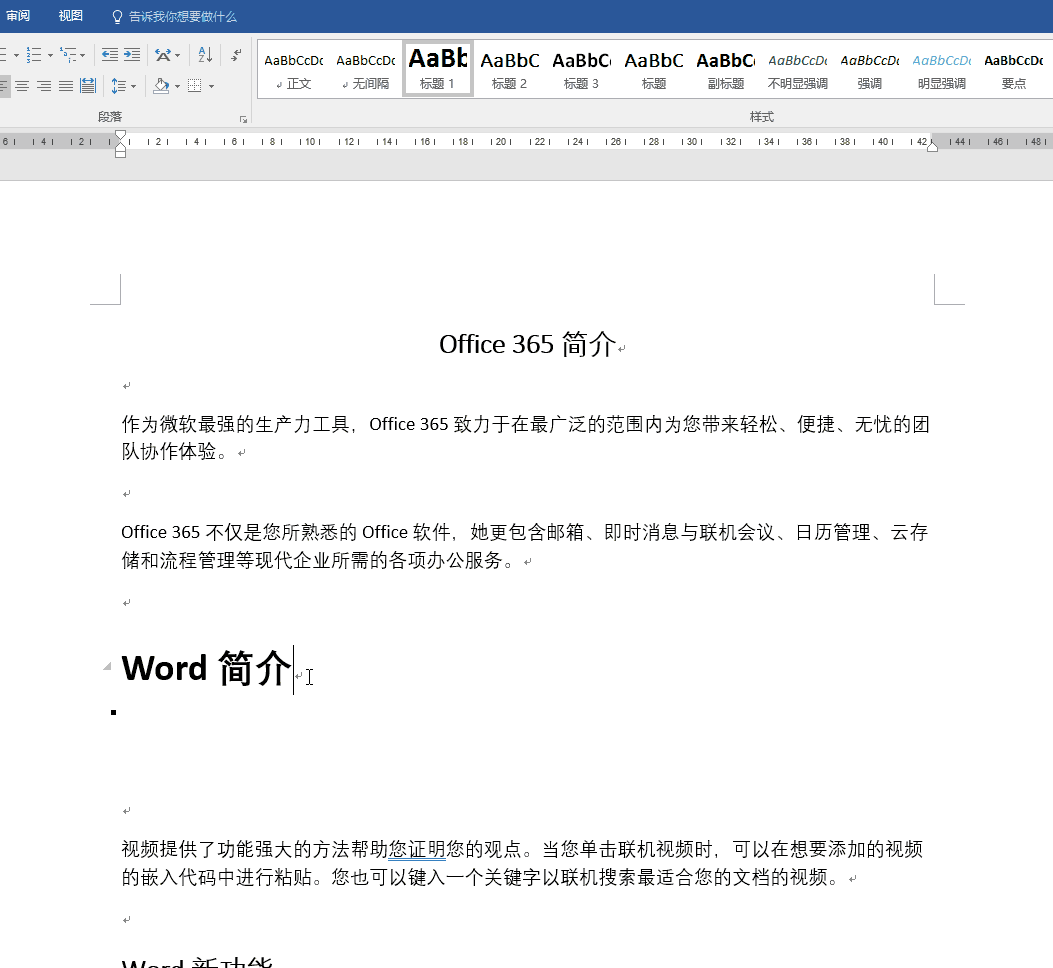The height and width of the screenshot is (968, 1053).
Task: Apply paragraph shading fill
Action: pyautogui.click(x=161, y=86)
